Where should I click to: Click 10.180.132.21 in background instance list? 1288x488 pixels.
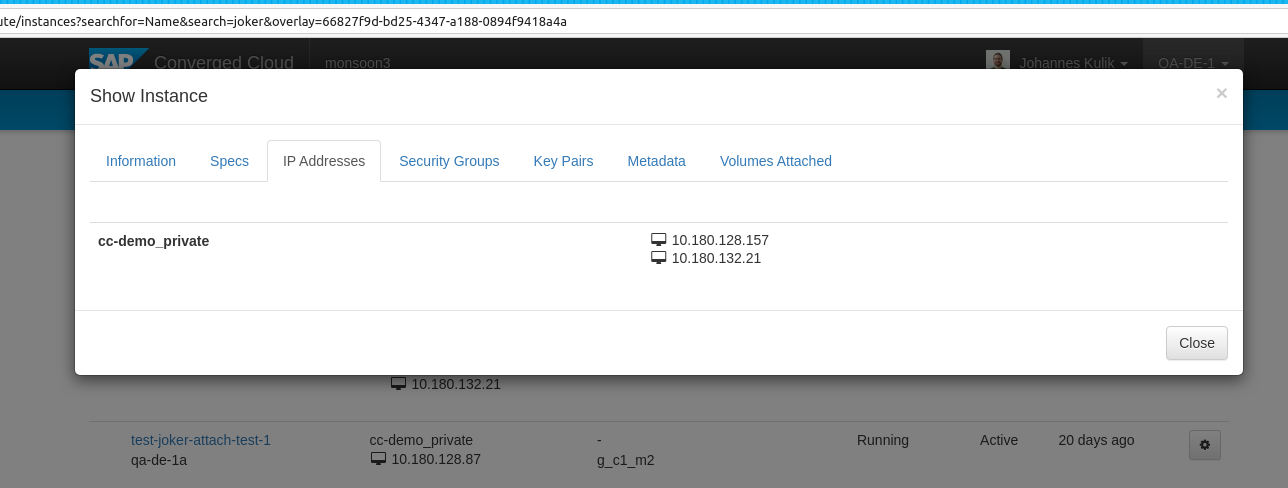(x=456, y=383)
